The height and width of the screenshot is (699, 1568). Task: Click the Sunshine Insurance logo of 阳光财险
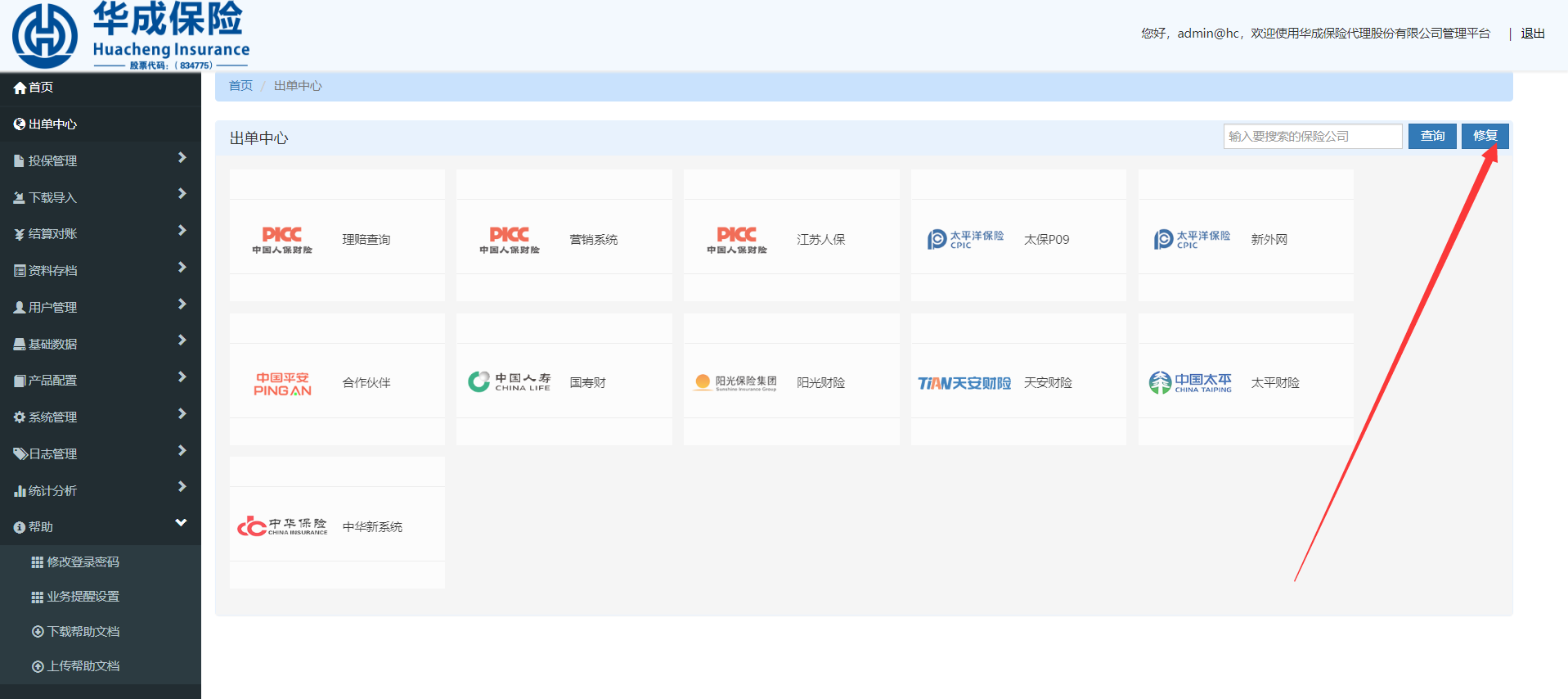click(x=735, y=382)
